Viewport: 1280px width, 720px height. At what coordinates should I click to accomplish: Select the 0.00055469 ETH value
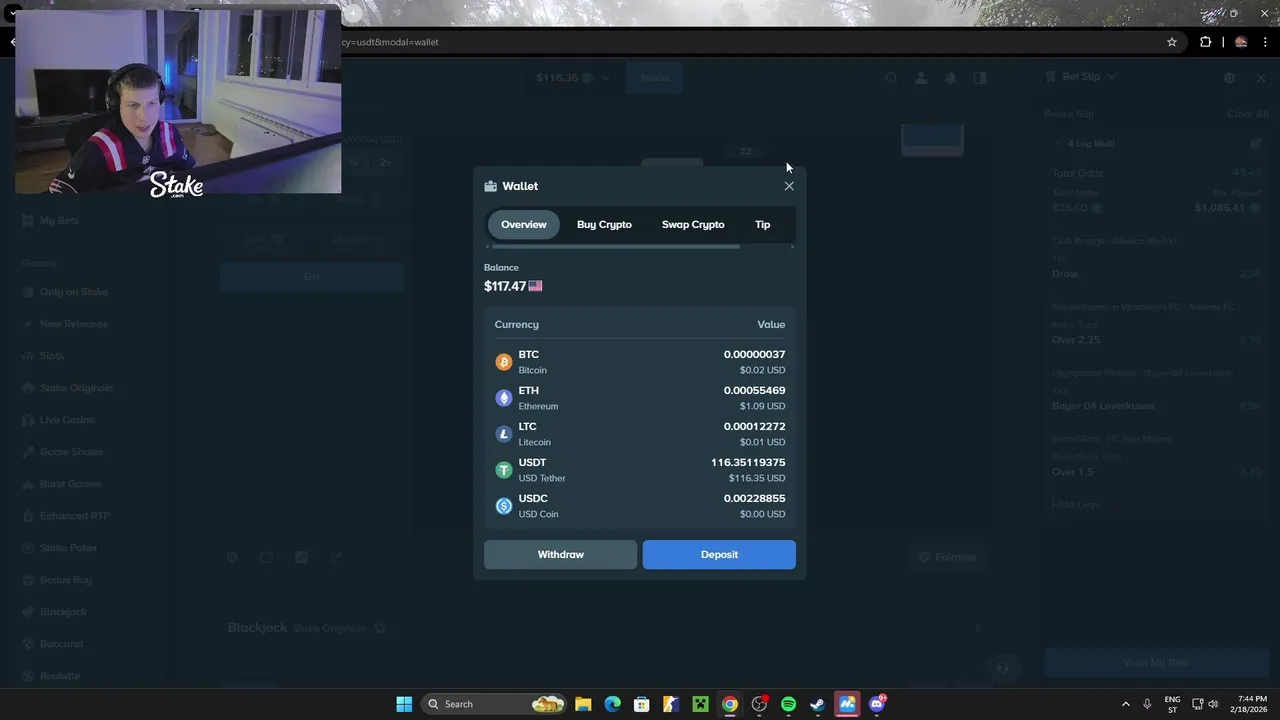754,390
